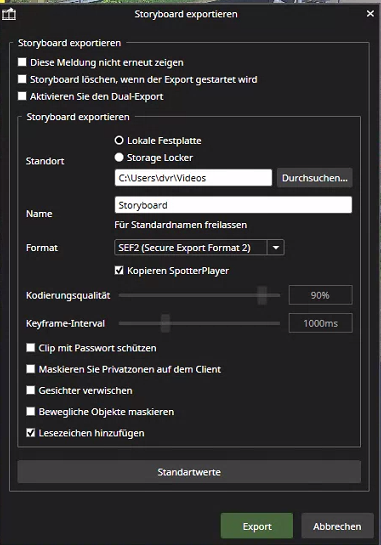This screenshot has width=381, height=545.
Task: Close the Storyboard exportieren dialog
Action: (370, 14)
